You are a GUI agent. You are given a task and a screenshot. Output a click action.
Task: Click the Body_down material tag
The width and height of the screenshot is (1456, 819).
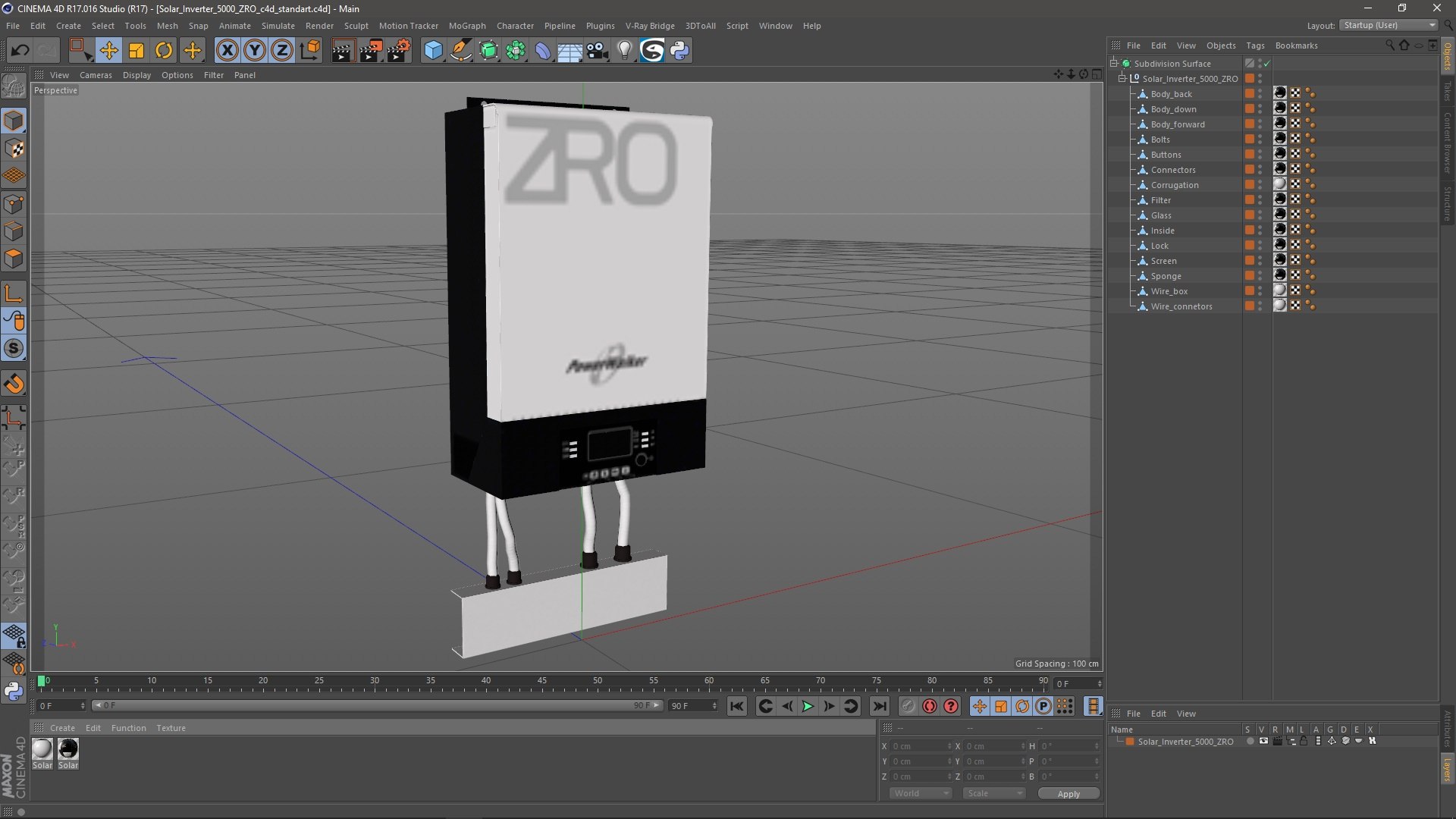pos(1280,108)
